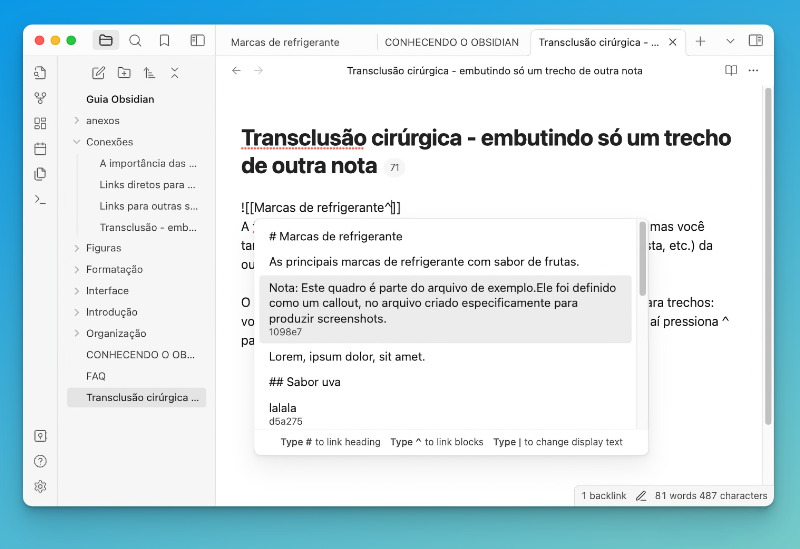The height and width of the screenshot is (549, 800).
Task: Open quick switcher ribbon icon
Action: coord(40,73)
